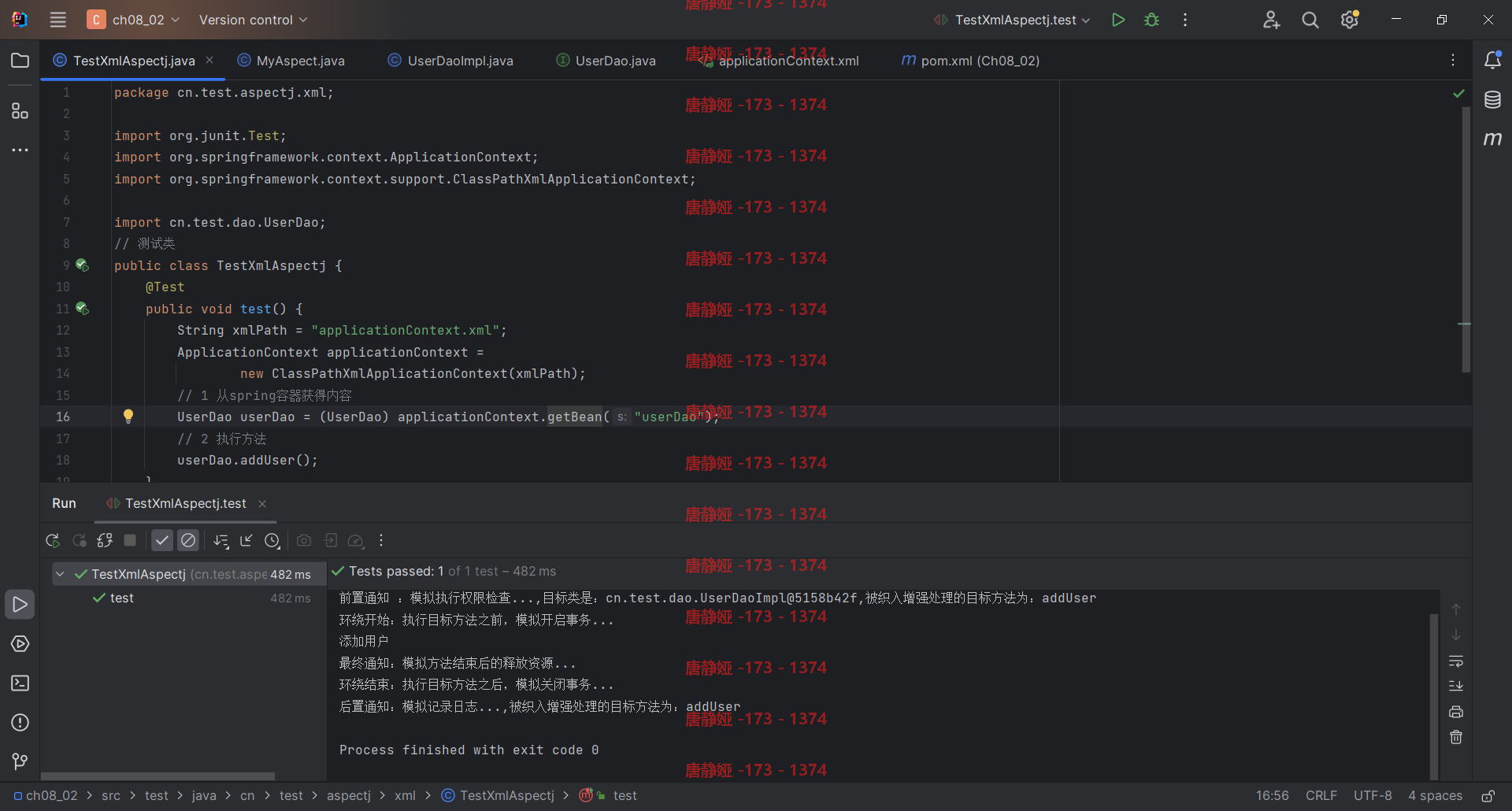The image size is (1512, 811).
Task: Toggle Show Passed tests checkmark filter
Action: tap(162, 541)
